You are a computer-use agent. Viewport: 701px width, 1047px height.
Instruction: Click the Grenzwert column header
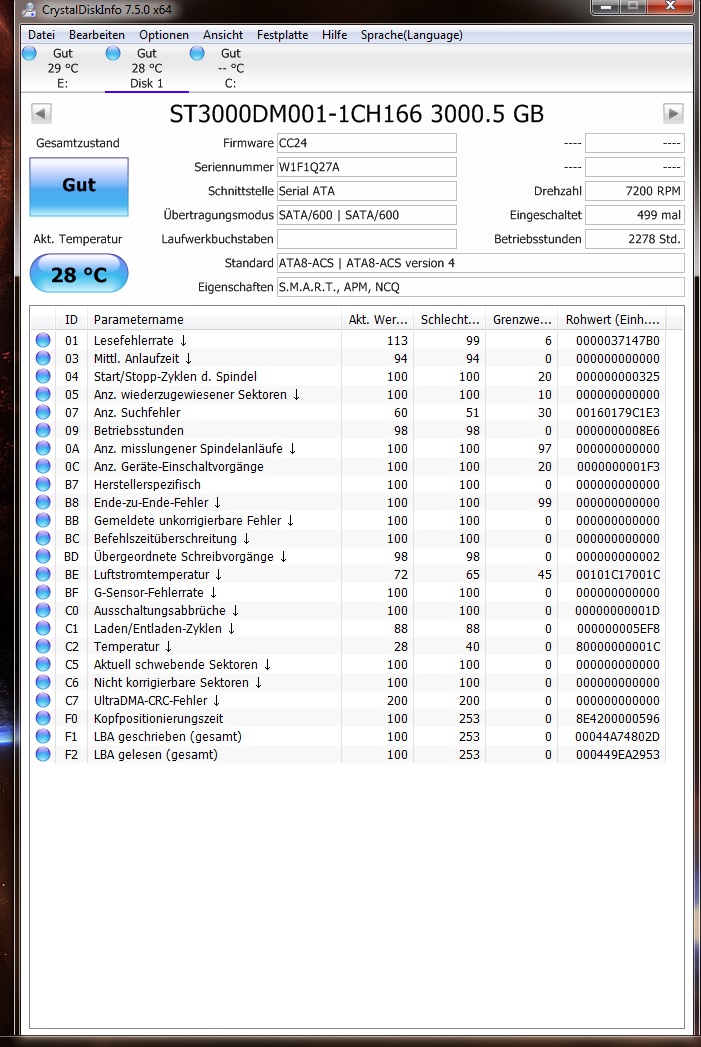[521, 319]
